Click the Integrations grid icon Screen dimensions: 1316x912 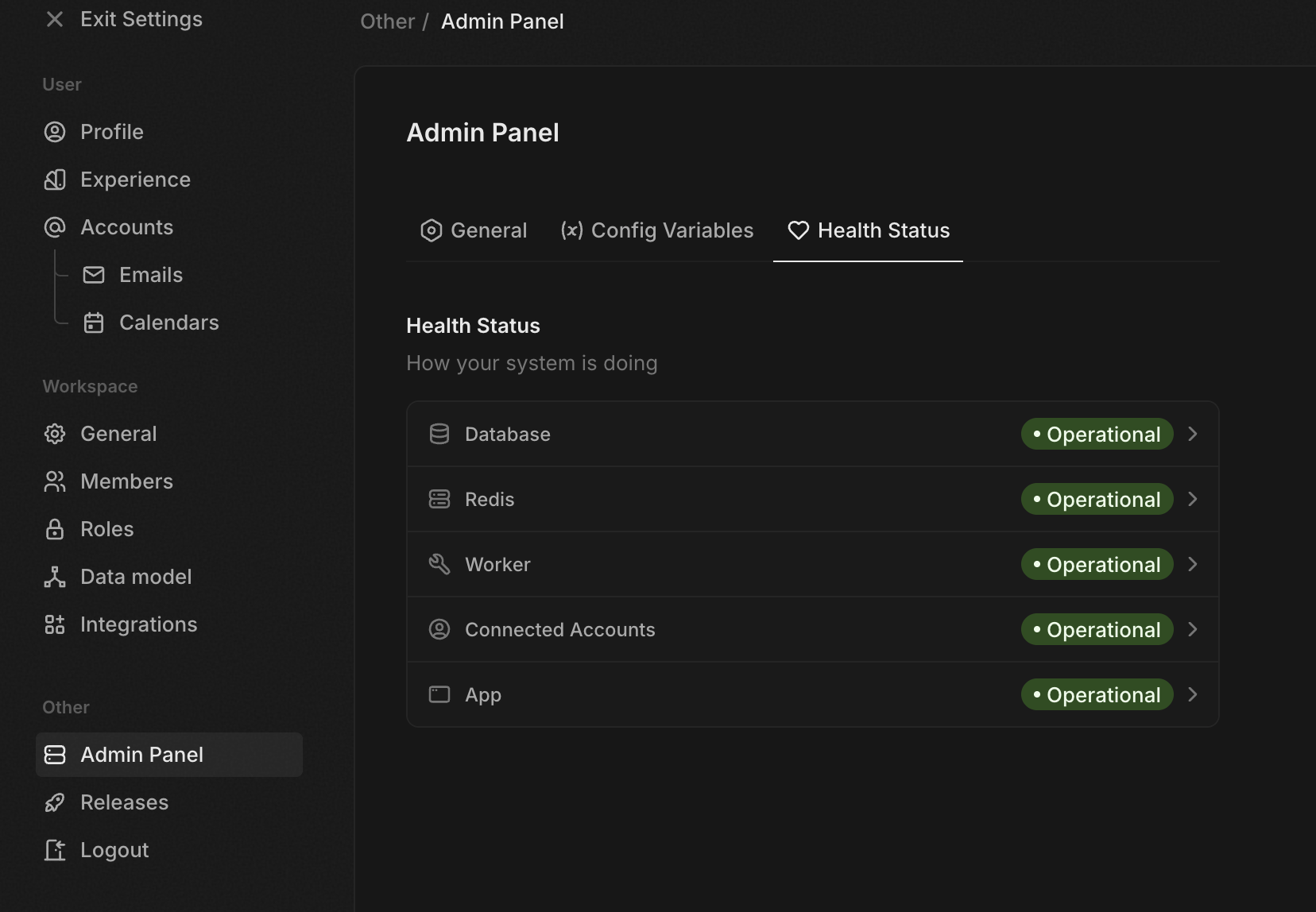click(55, 624)
